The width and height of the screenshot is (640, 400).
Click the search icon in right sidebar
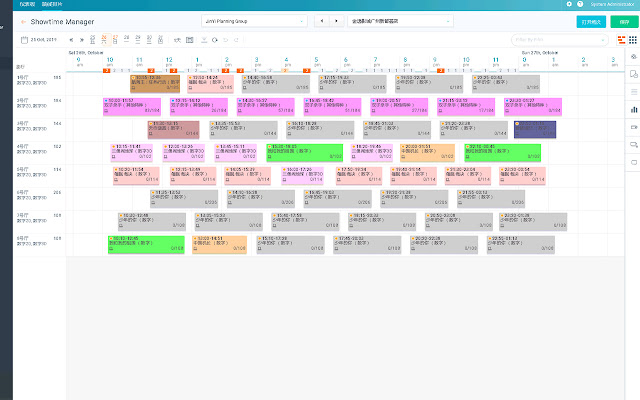tap(633, 144)
